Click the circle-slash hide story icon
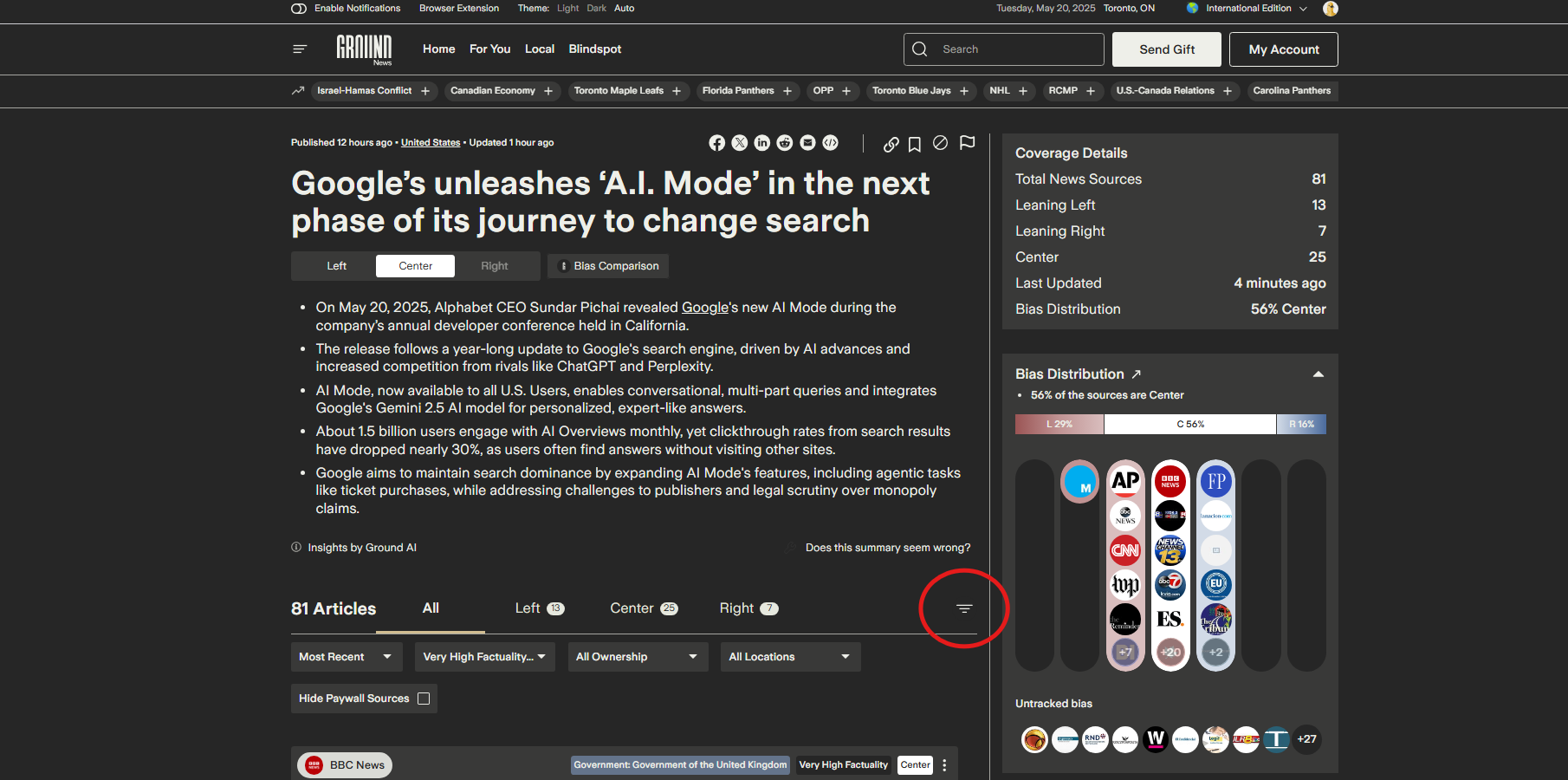This screenshot has width=1568, height=780. 940,143
